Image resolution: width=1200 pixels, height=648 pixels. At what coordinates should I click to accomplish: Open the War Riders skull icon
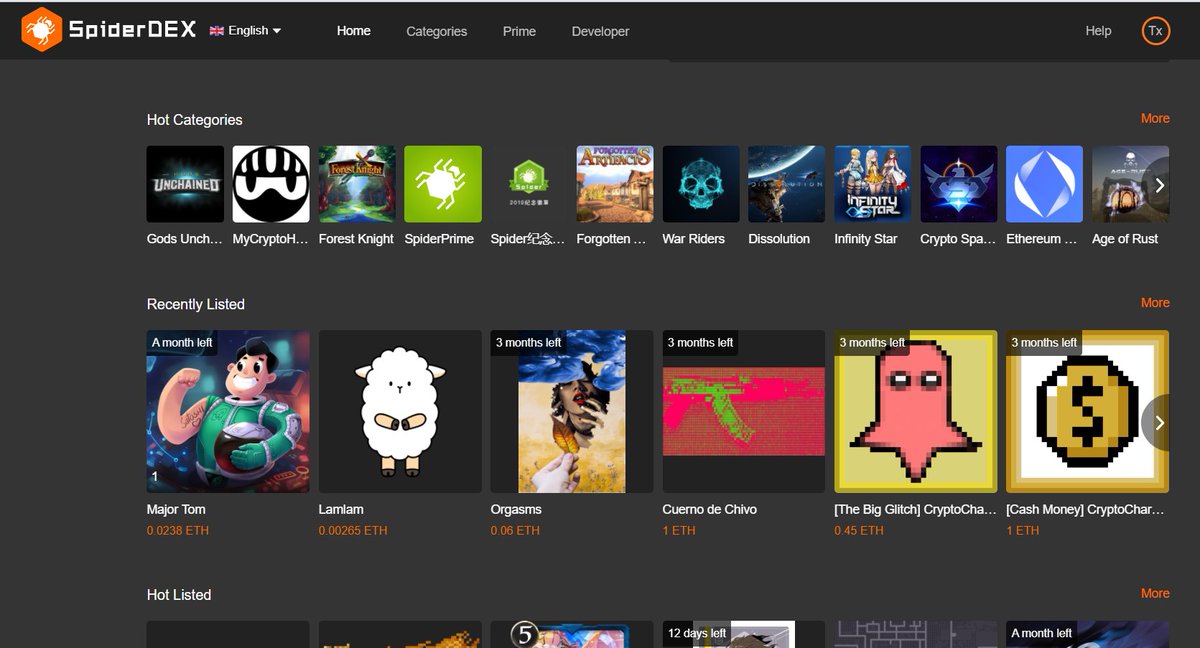pos(701,184)
